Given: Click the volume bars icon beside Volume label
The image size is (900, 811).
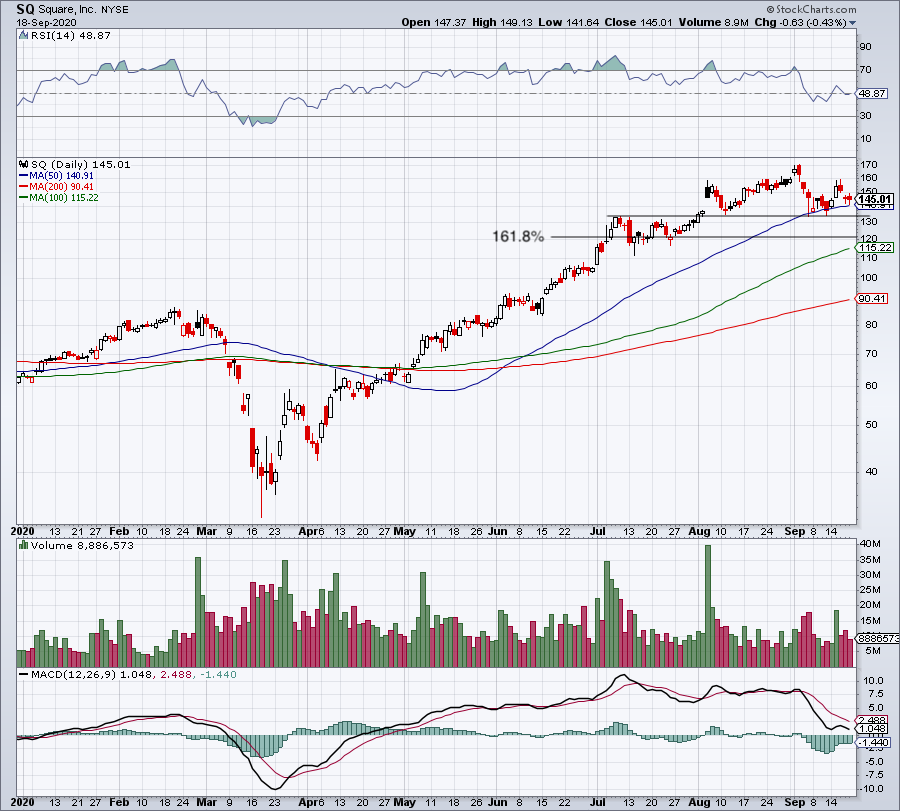Looking at the screenshot, I should pos(24,545).
